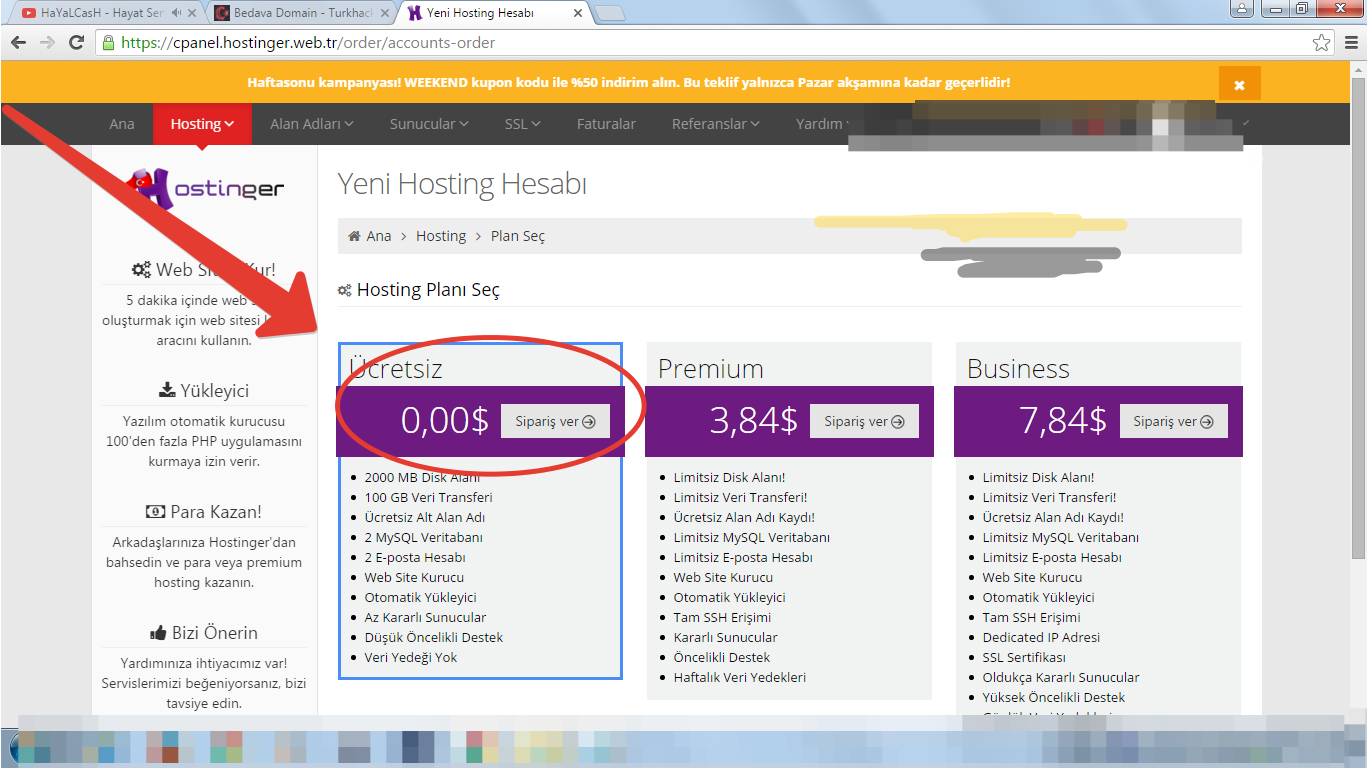Expand the SSL dropdown menu
Screen dimensions: 1367x768
coord(523,124)
